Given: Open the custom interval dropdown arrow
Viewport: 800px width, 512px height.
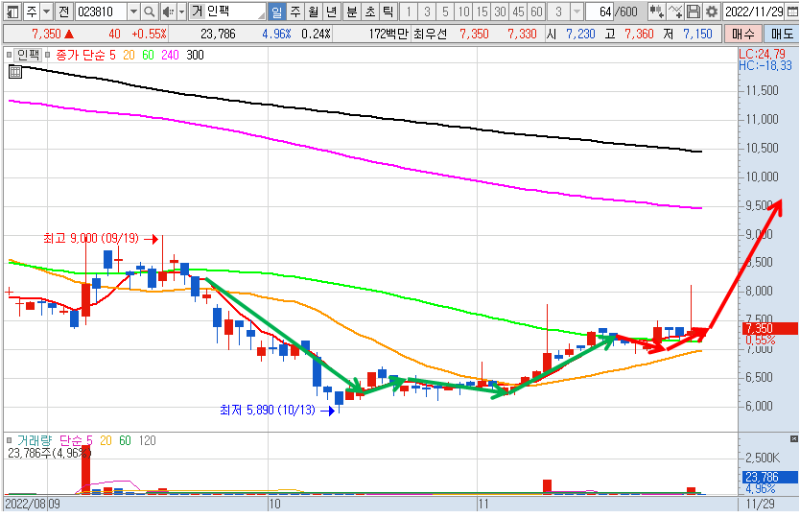Looking at the screenshot, I should point(577,11).
